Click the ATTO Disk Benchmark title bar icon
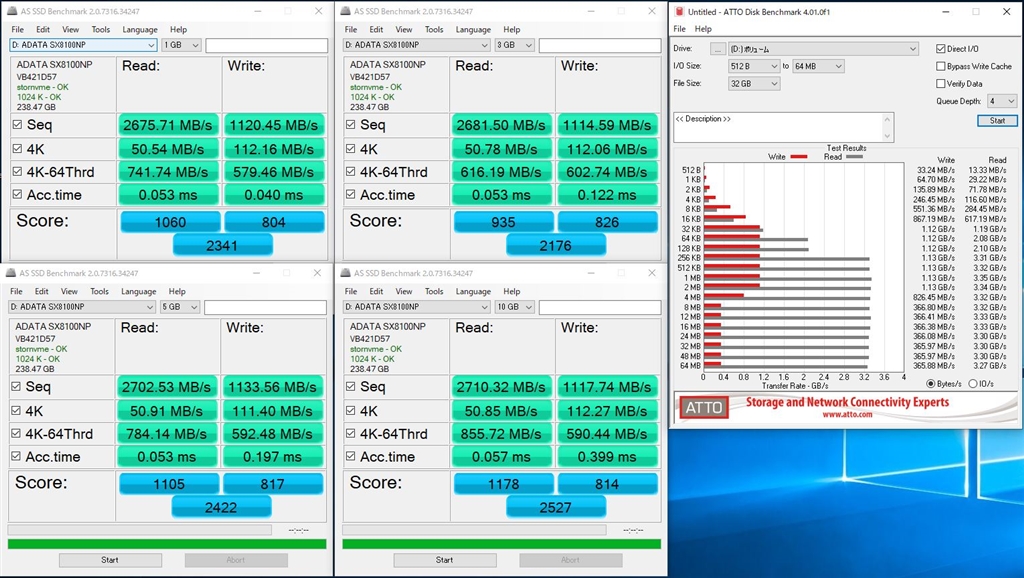Screen dimensions: 1024x578 (x=679, y=12)
